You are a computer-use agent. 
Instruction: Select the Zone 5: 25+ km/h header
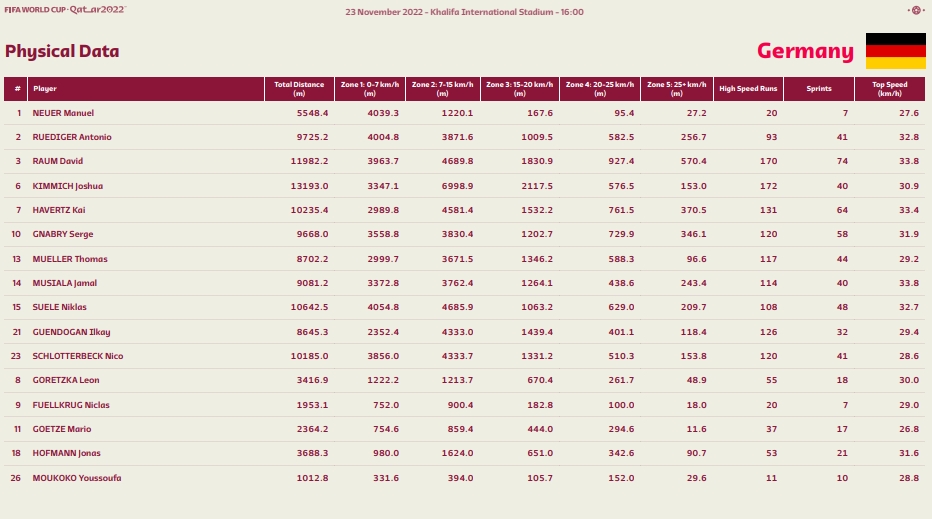[676, 89]
